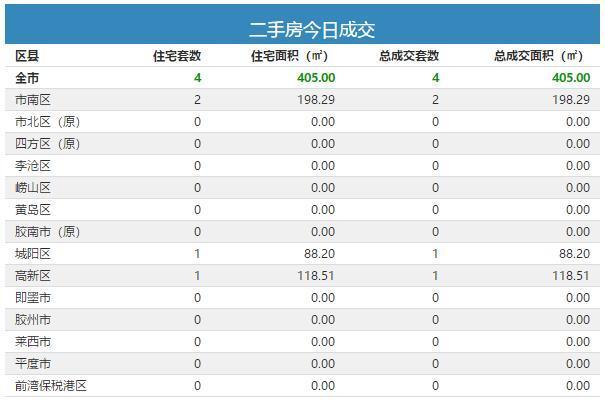Click 全市 总成交面积 value 405.00
605x400 pixels.
tap(571, 78)
